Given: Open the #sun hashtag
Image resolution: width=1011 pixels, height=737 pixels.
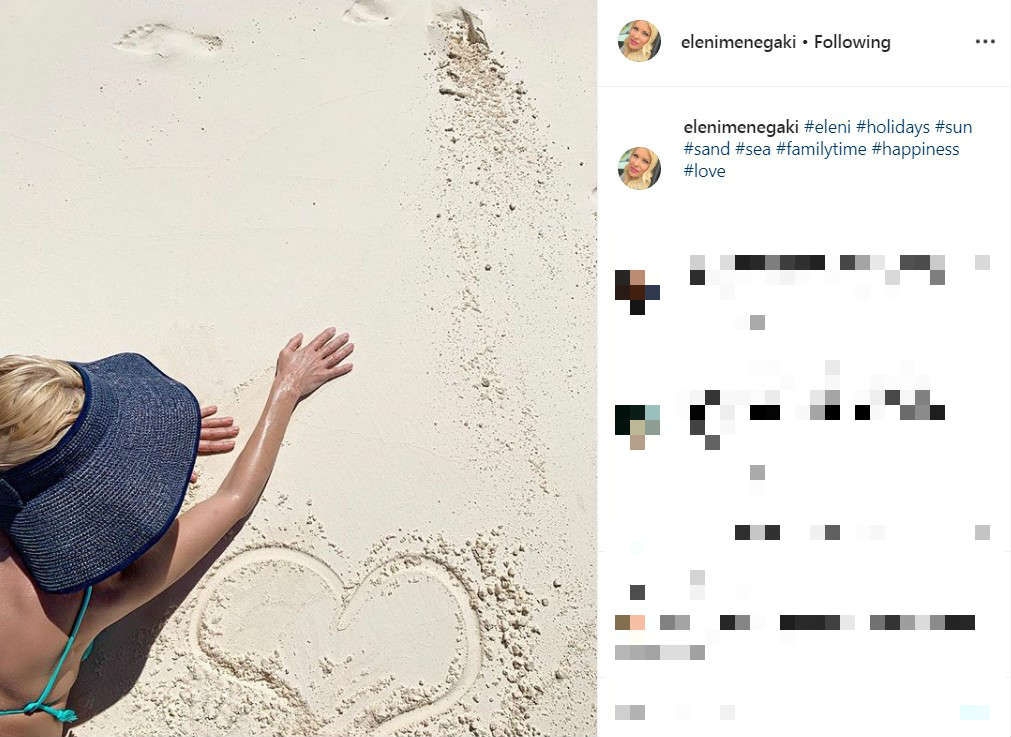Looking at the screenshot, I should click(x=954, y=127).
